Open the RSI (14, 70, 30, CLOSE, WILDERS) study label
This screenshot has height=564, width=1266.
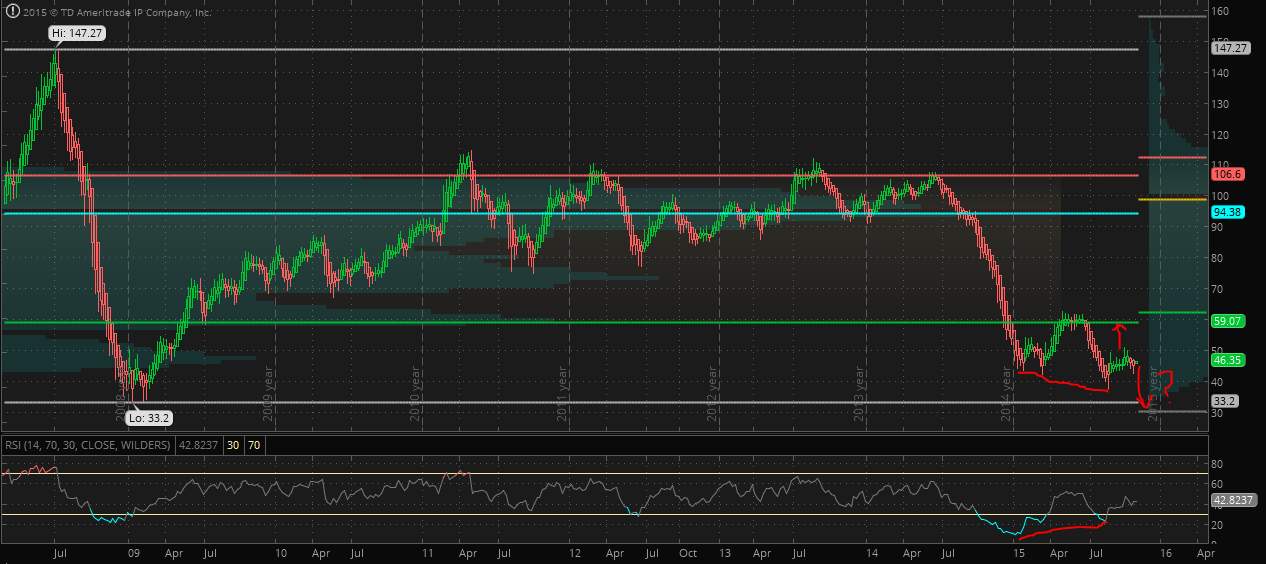[x=88, y=443]
